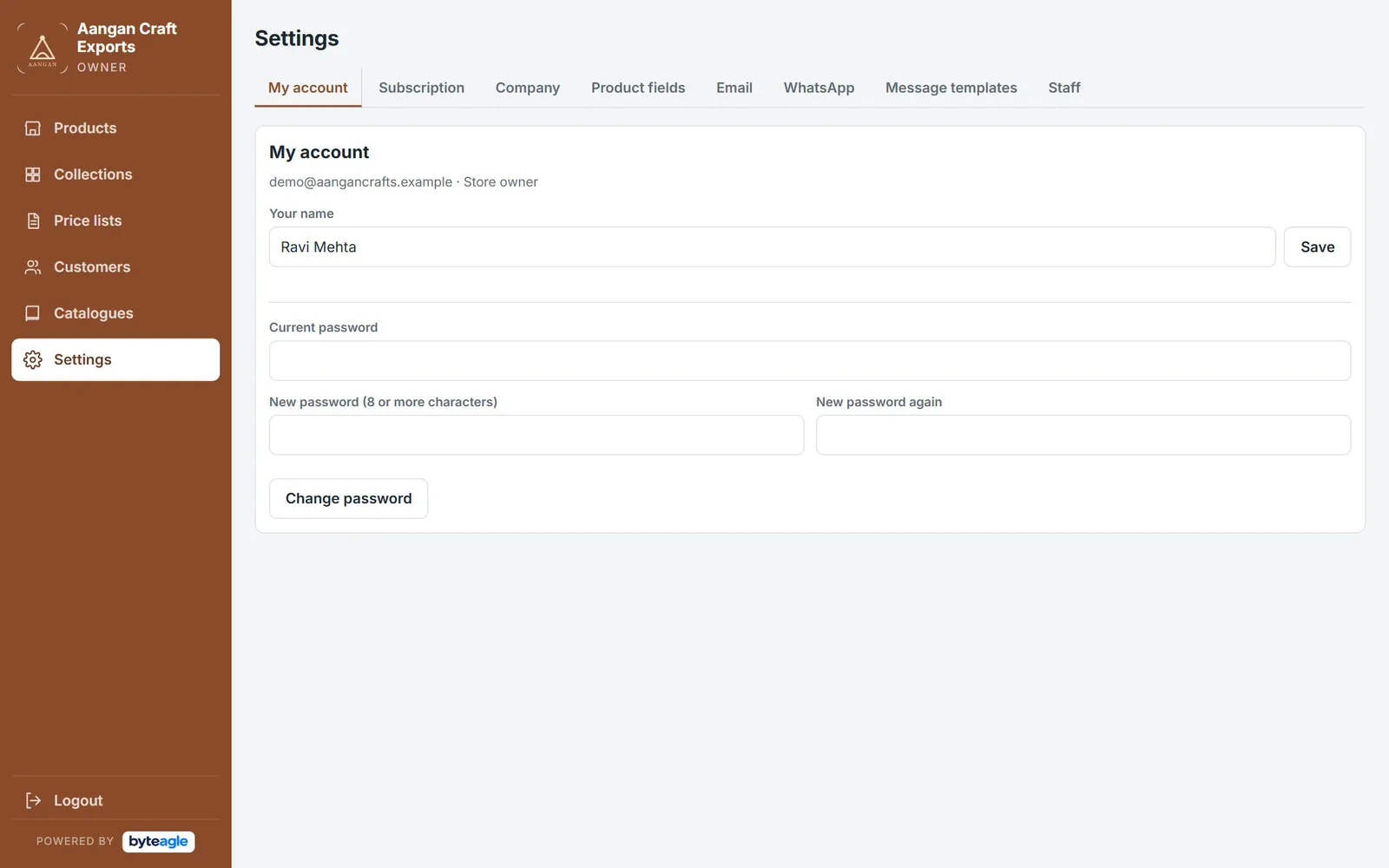Image resolution: width=1389 pixels, height=868 pixels.
Task: Go to the Collections label in sidebar
Action: (x=93, y=174)
